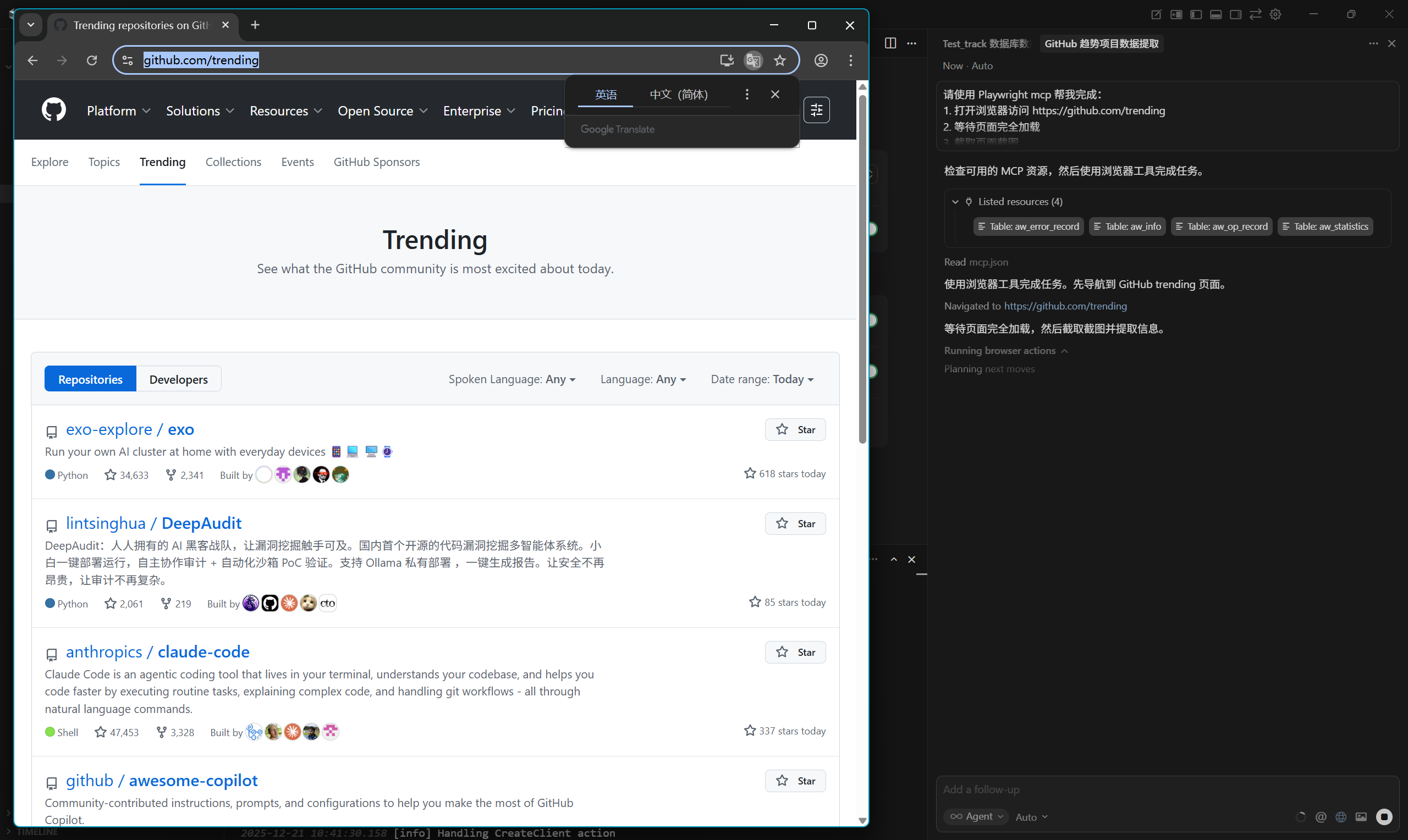
Task: Click the GitHub Octocat logo
Action: [x=54, y=110]
